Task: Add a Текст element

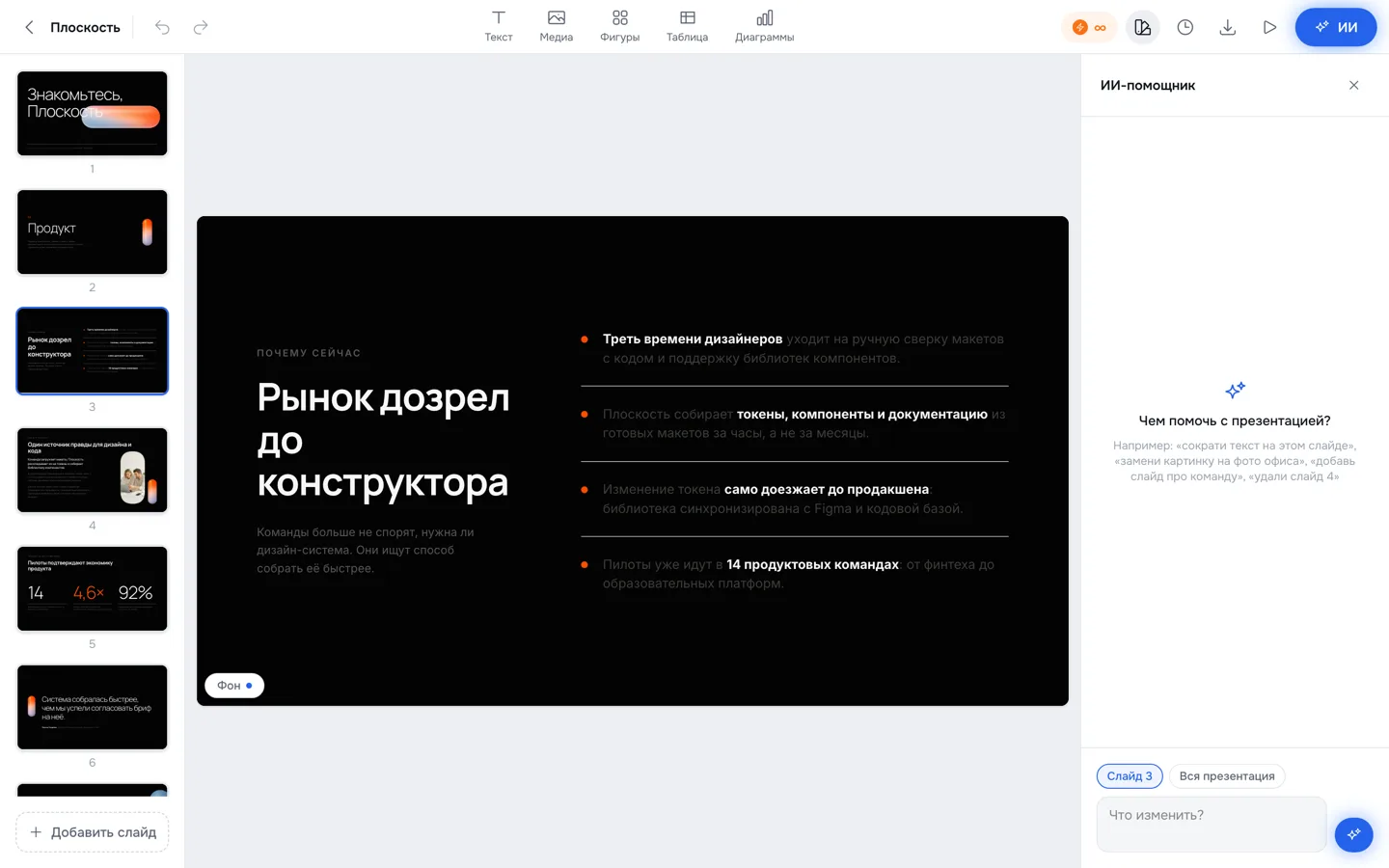Action: pos(499,26)
